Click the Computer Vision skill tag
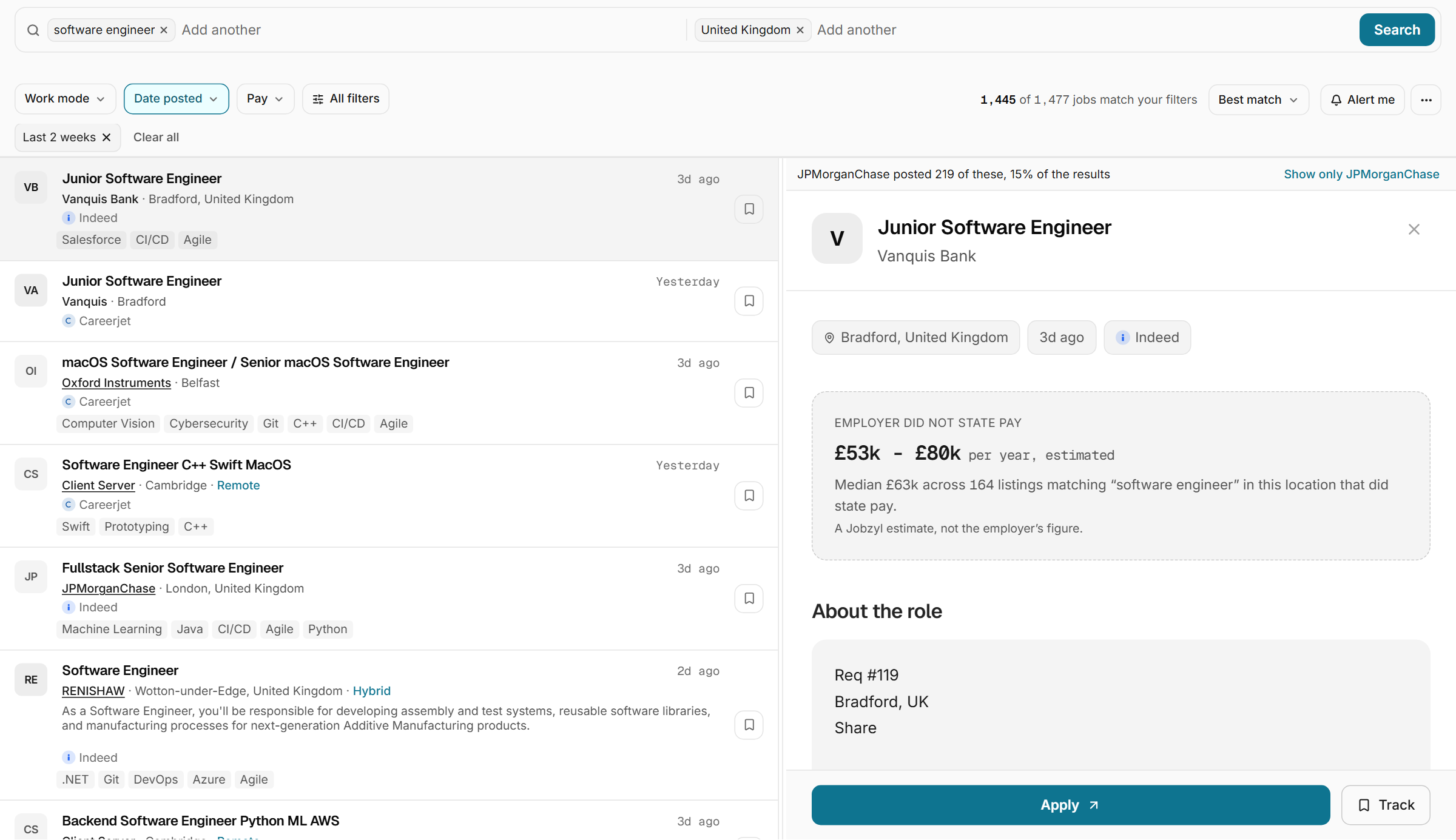This screenshot has width=1456, height=840. (x=108, y=423)
